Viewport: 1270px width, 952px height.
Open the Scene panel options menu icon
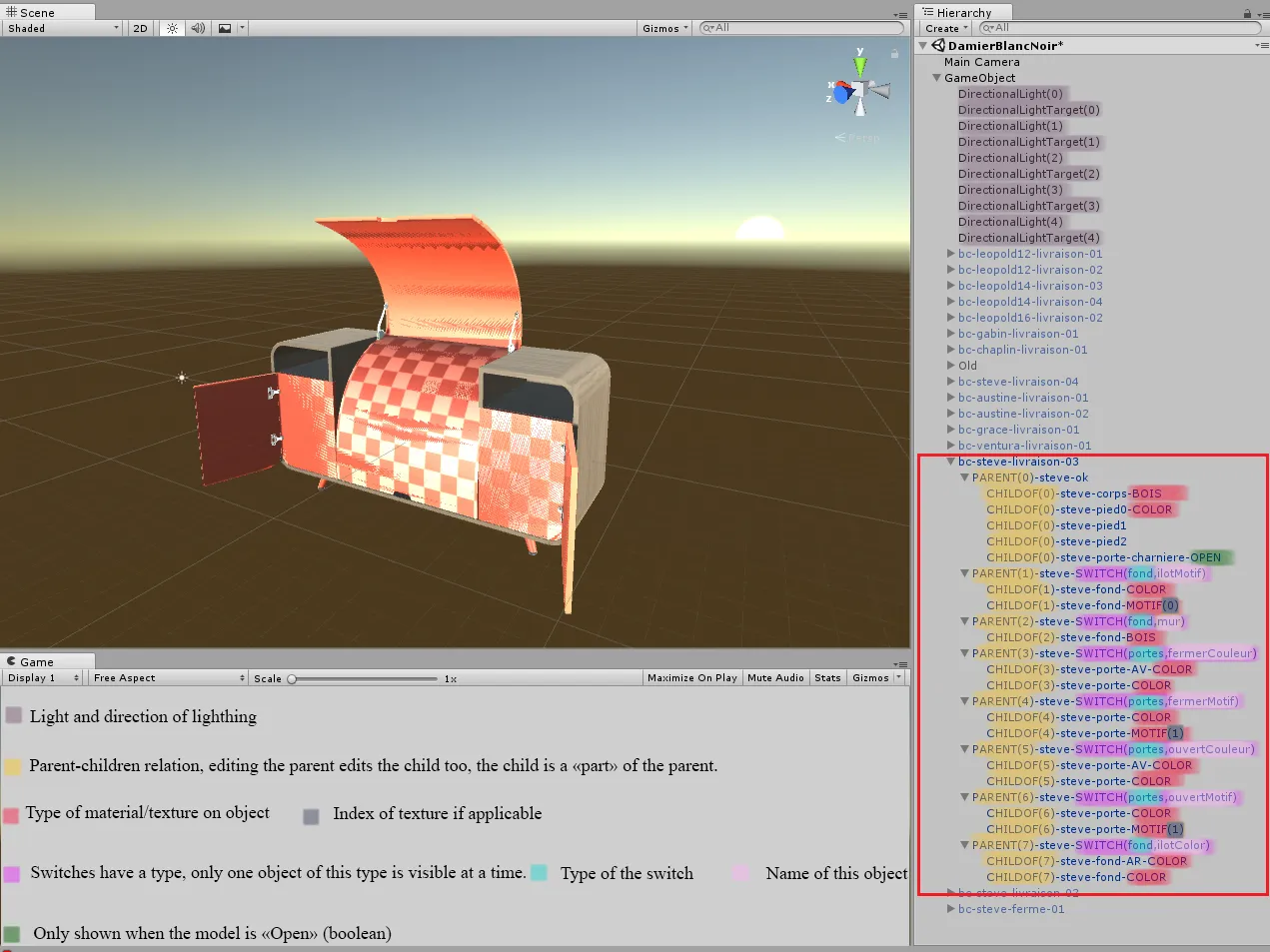pyautogui.click(x=900, y=15)
